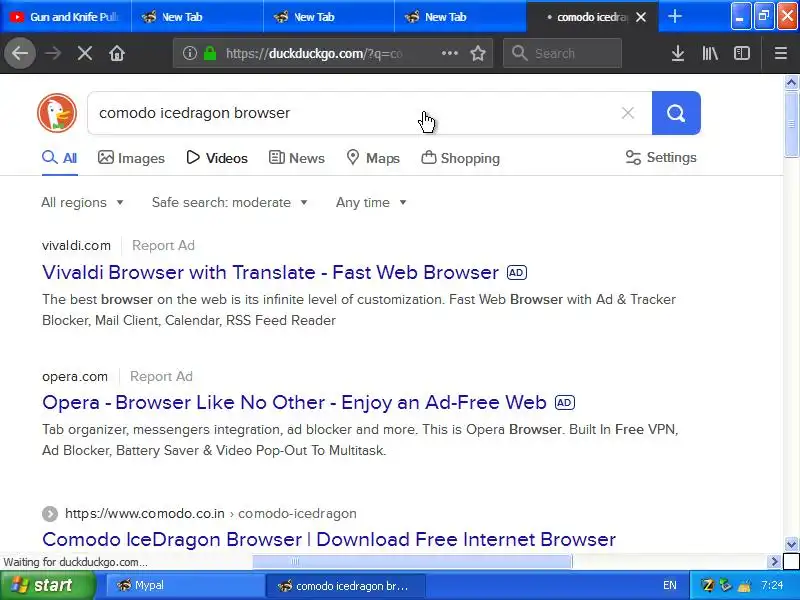This screenshot has width=800, height=600.
Task: Open Opera Browser Like No Other link
Action: pyautogui.click(x=294, y=403)
